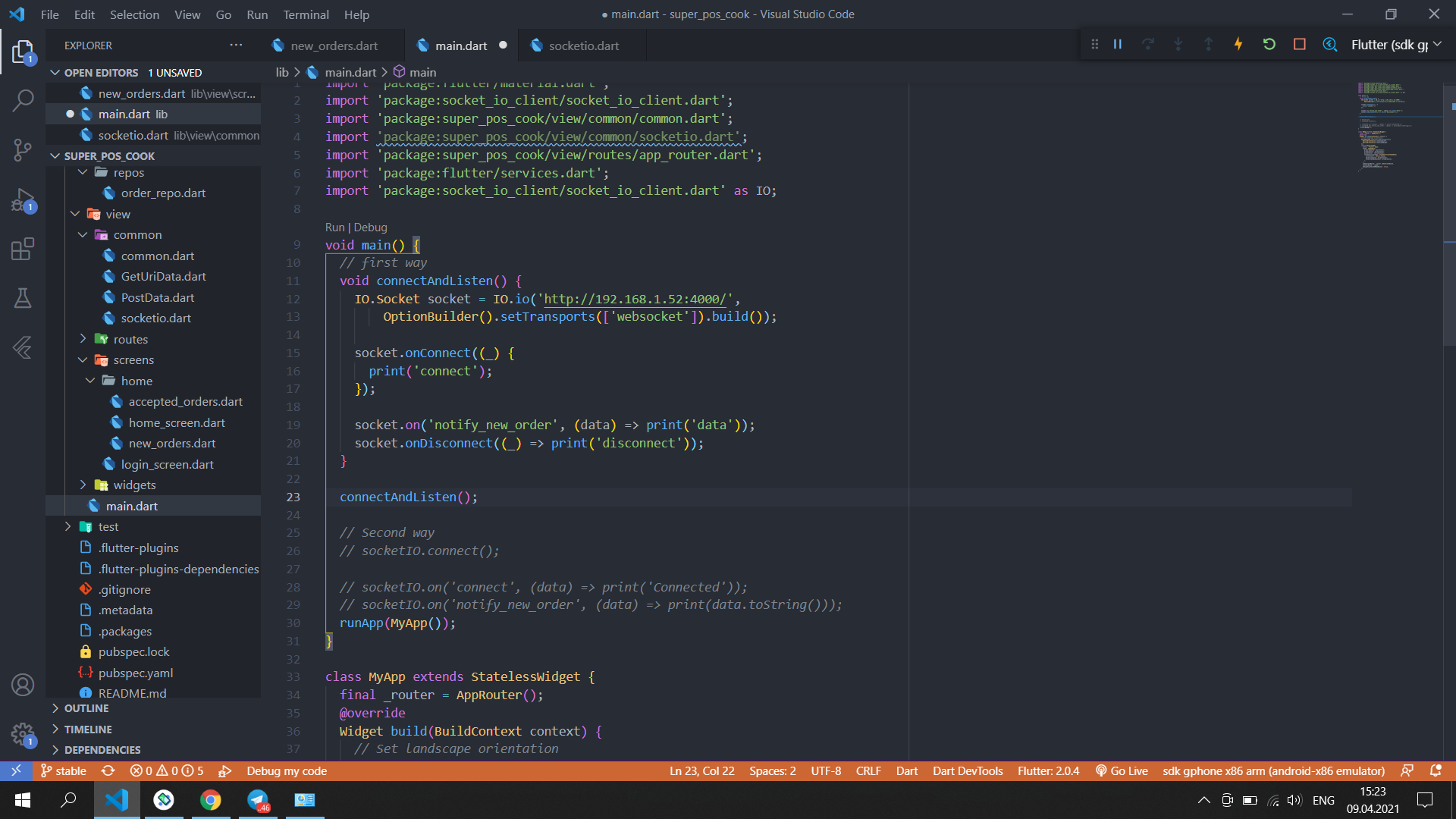Restart the debug session
This screenshot has width=1456, height=819.
1269,45
